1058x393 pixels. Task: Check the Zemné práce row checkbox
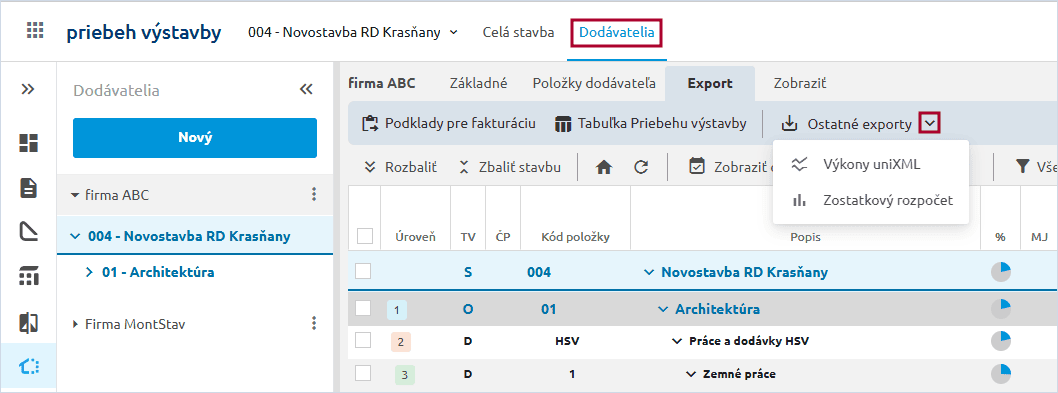click(x=363, y=373)
